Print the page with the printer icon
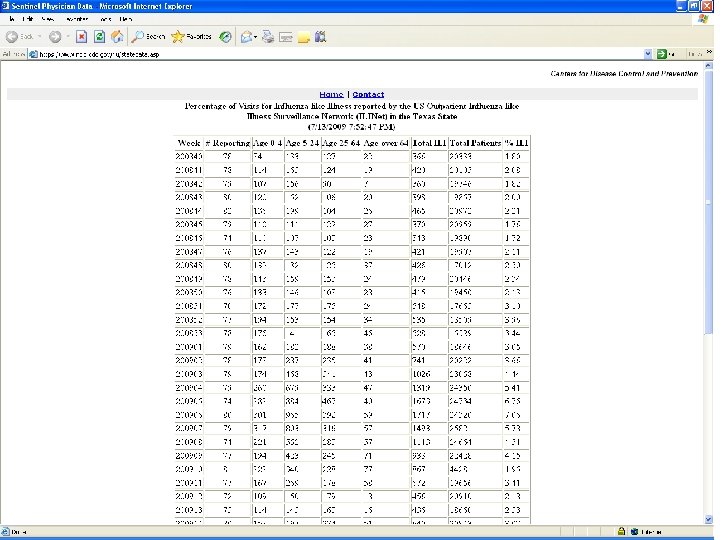The width and height of the screenshot is (720, 540). tap(268, 37)
